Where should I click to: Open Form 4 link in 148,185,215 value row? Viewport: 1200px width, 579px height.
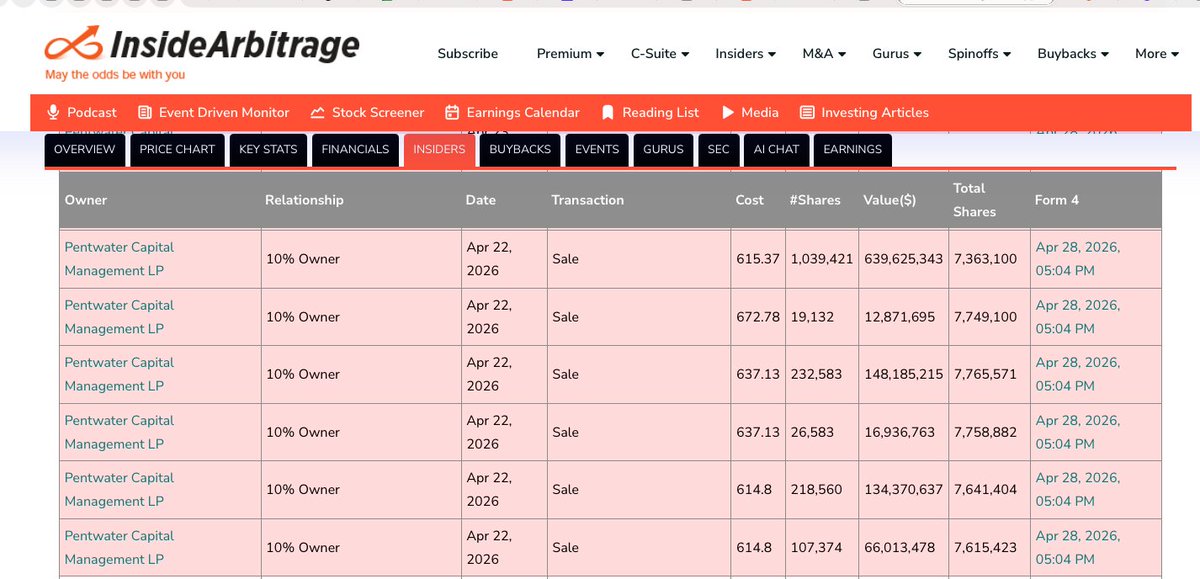[x=1078, y=374]
